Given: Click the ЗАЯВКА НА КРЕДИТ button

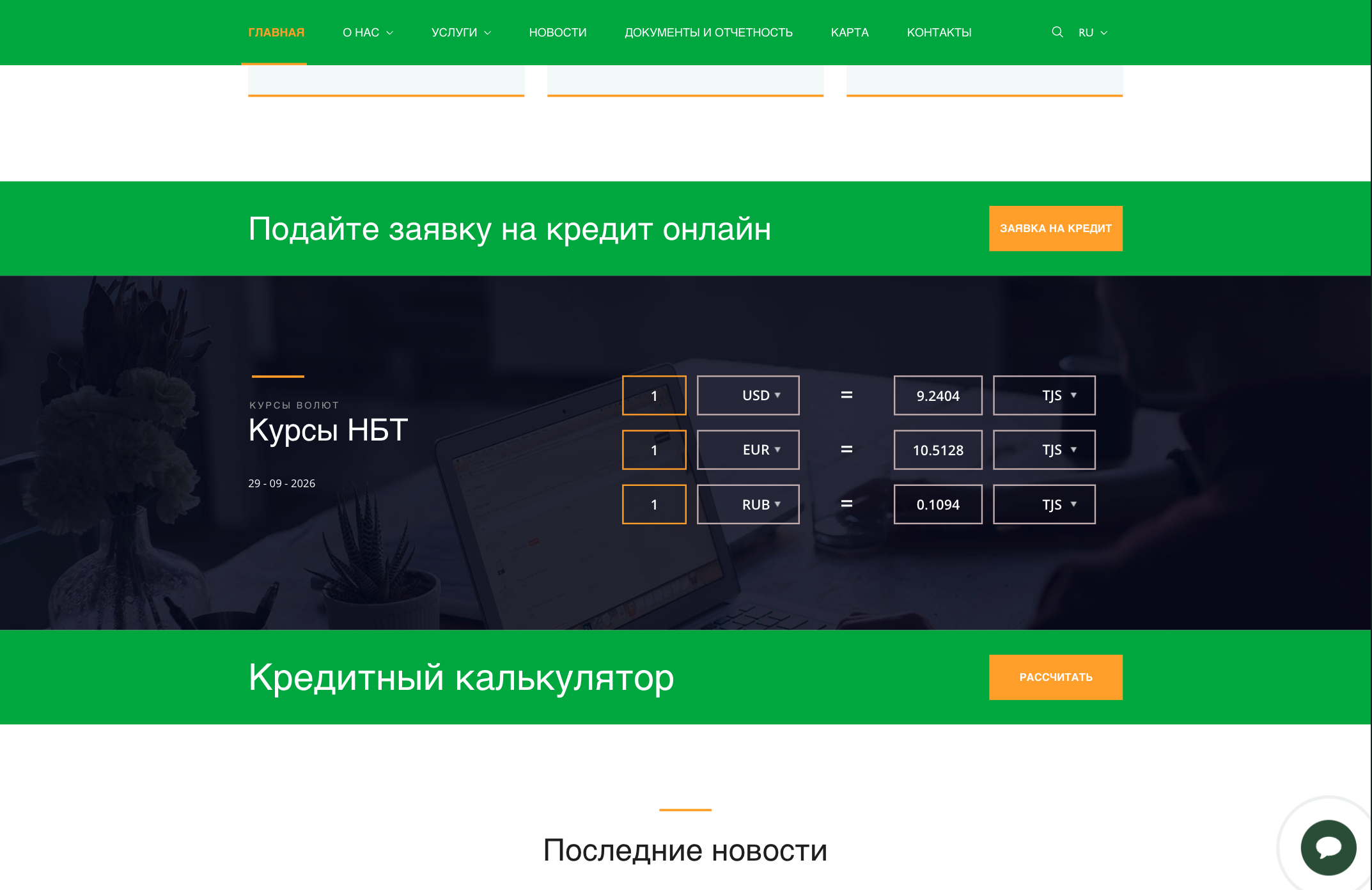Looking at the screenshot, I should 1056,228.
